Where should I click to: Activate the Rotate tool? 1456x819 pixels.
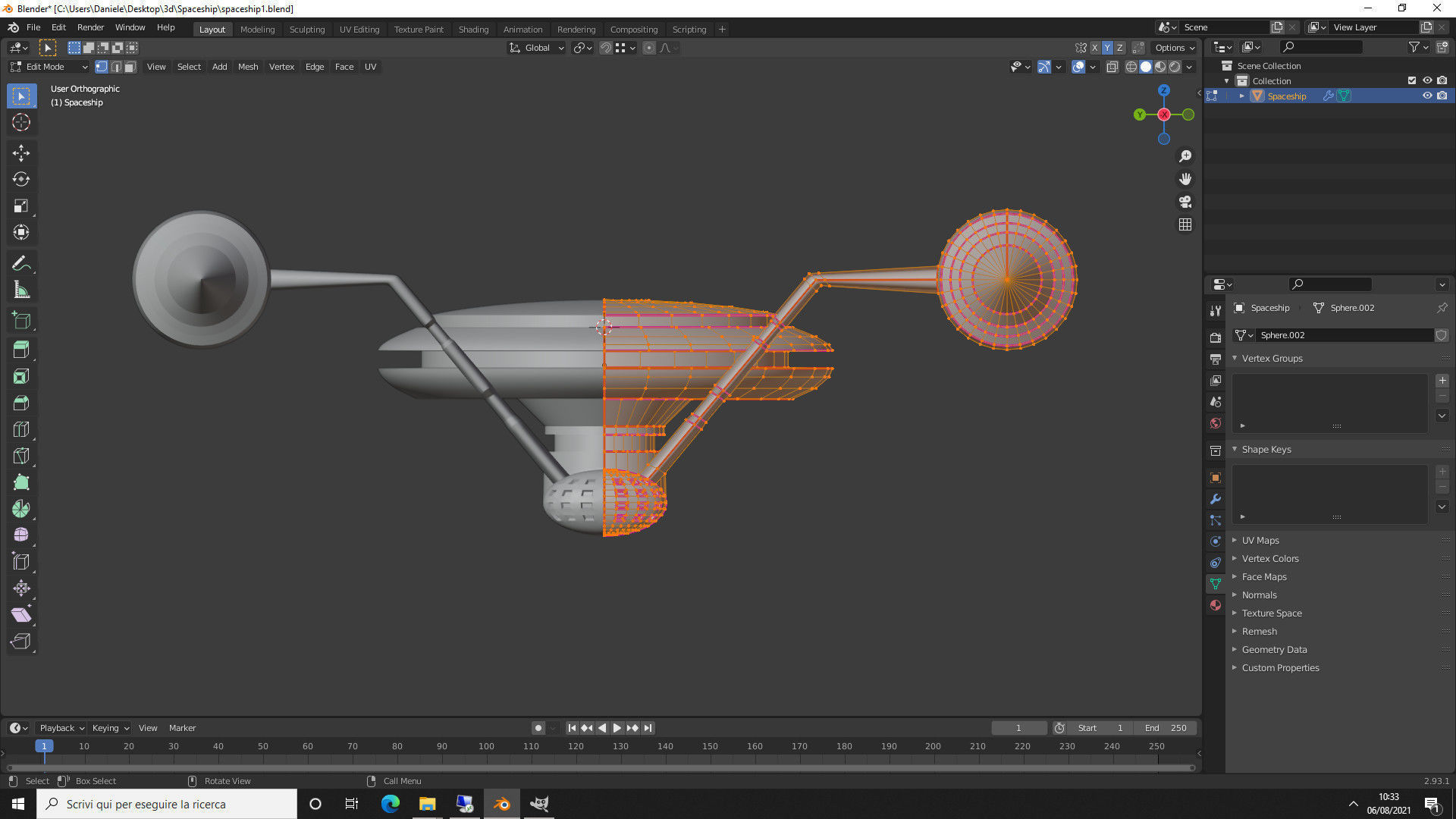21,180
